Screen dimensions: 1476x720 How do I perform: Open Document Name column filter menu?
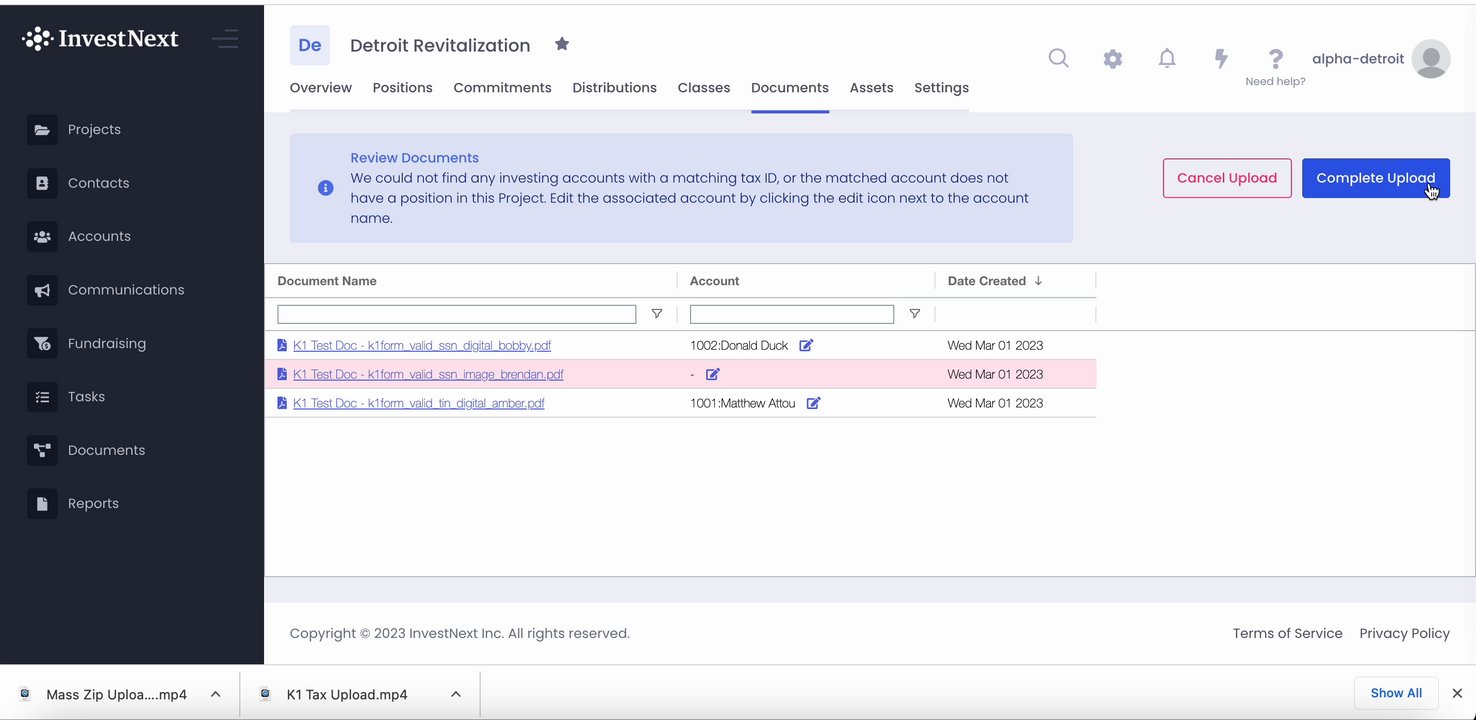tap(657, 314)
